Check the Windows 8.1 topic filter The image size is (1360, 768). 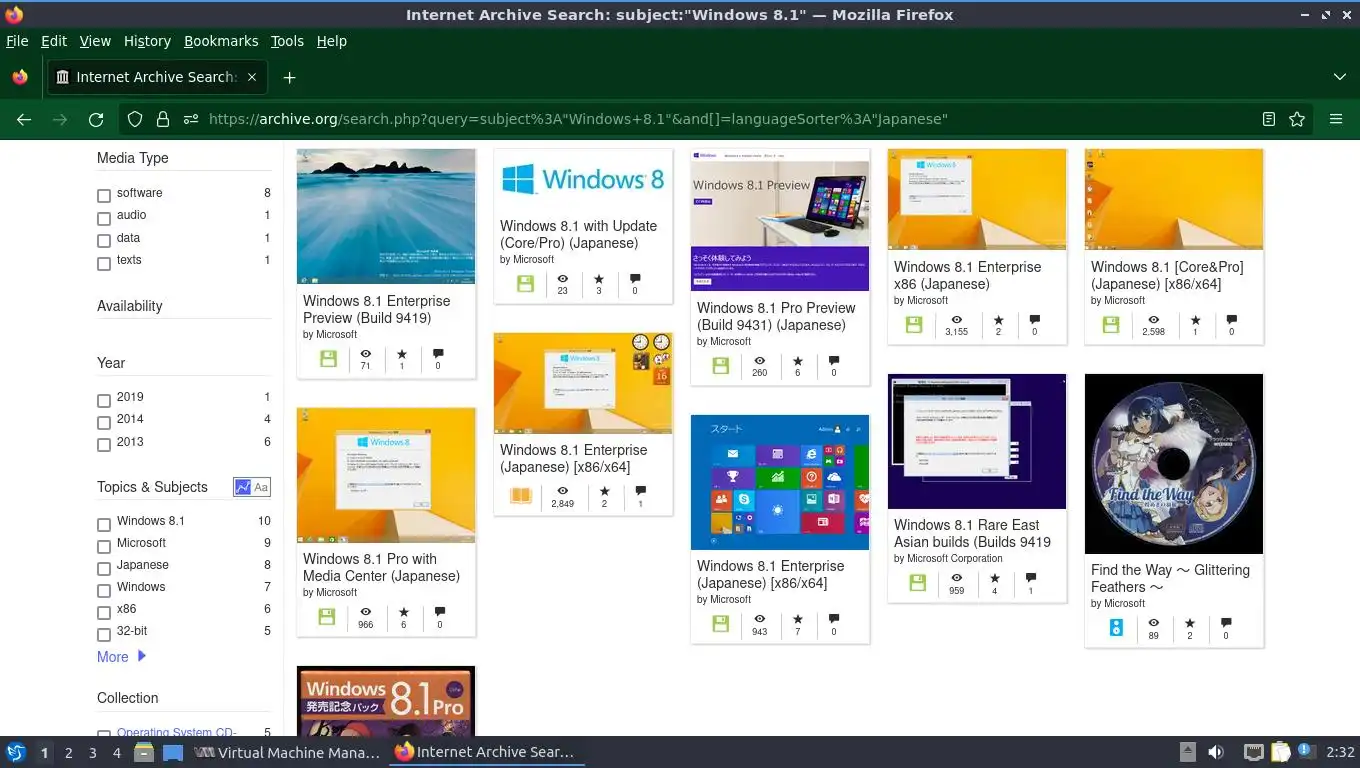tap(104, 524)
